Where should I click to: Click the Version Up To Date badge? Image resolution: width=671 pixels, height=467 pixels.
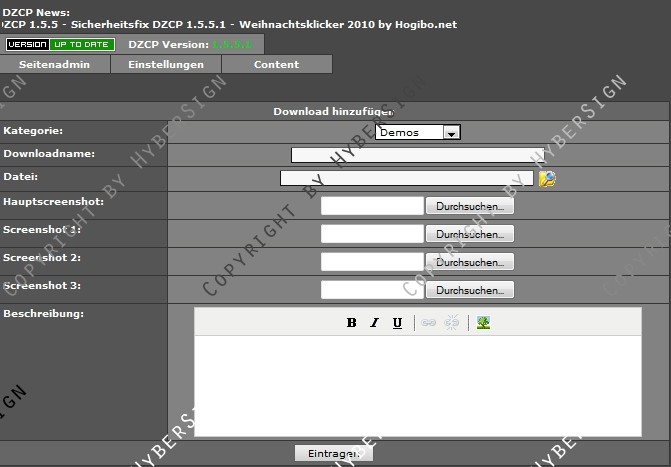pos(60,45)
